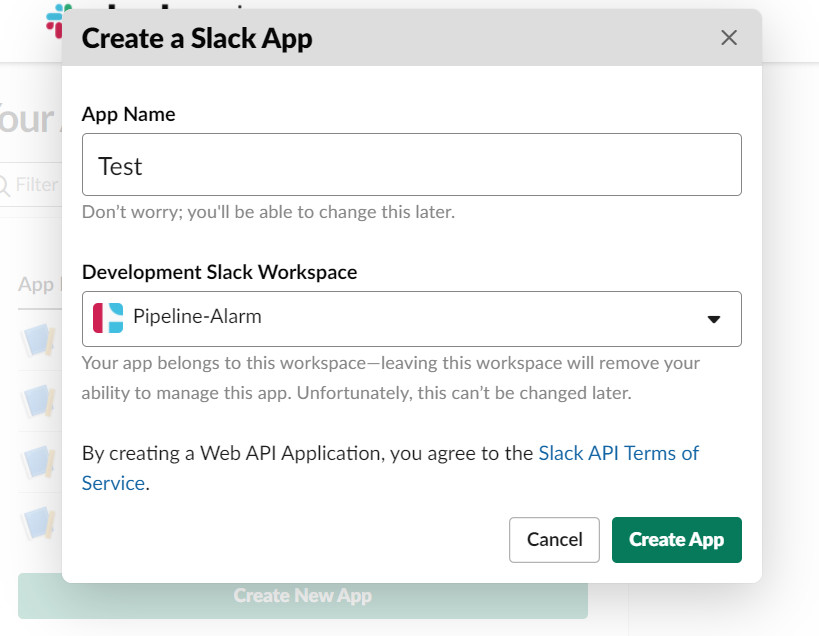Click the Cancel button

coord(554,540)
